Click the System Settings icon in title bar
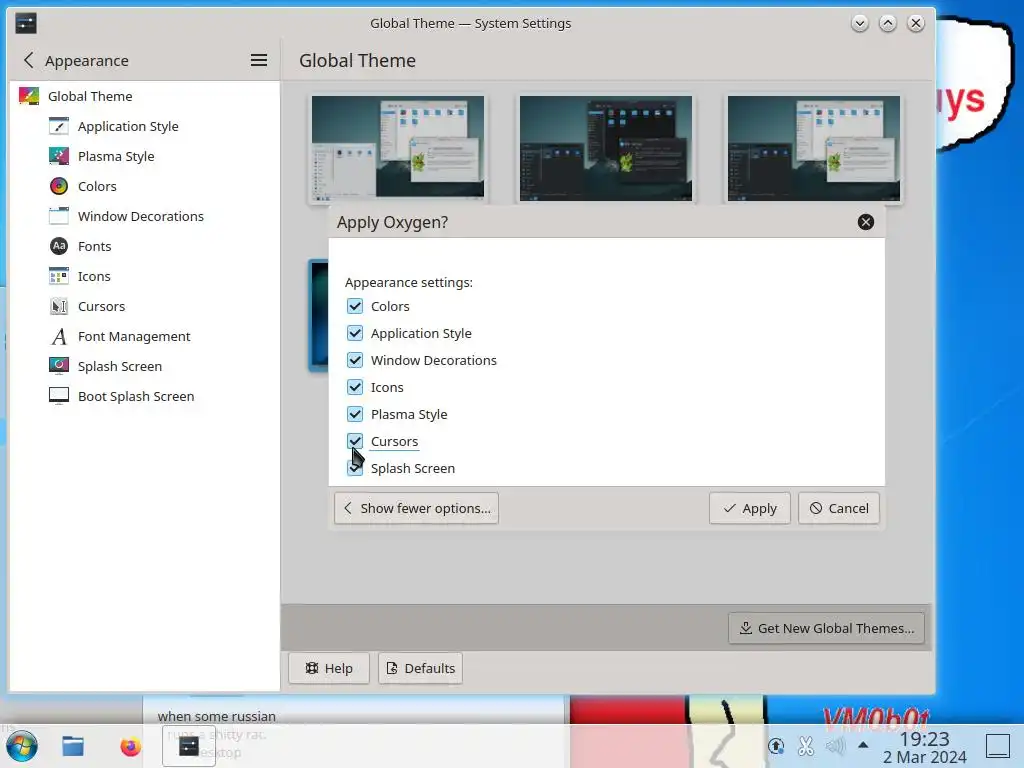 pos(25,24)
